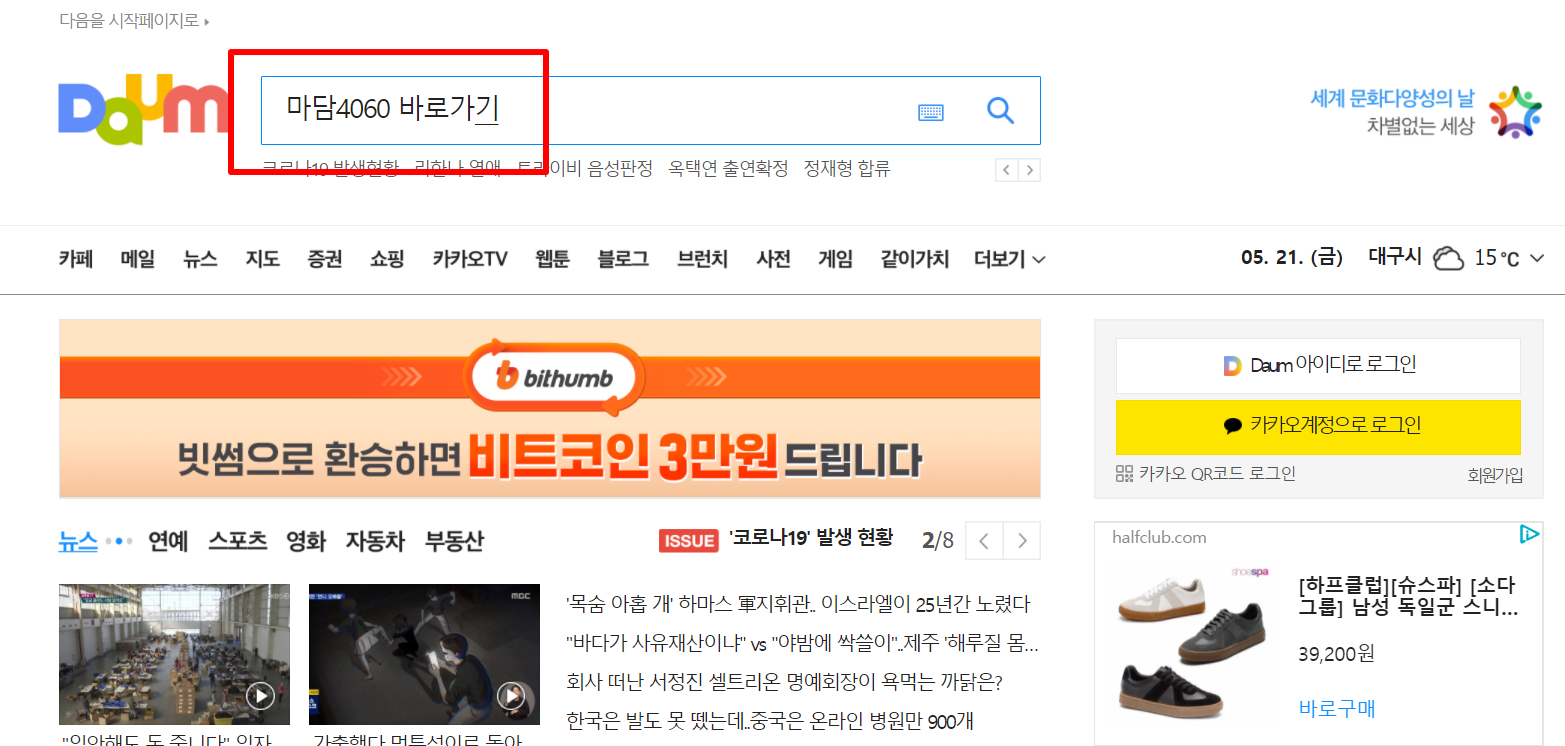Select the 스포츠 content tab
Viewport: 1565px width, 746px height.
pyautogui.click(x=238, y=541)
